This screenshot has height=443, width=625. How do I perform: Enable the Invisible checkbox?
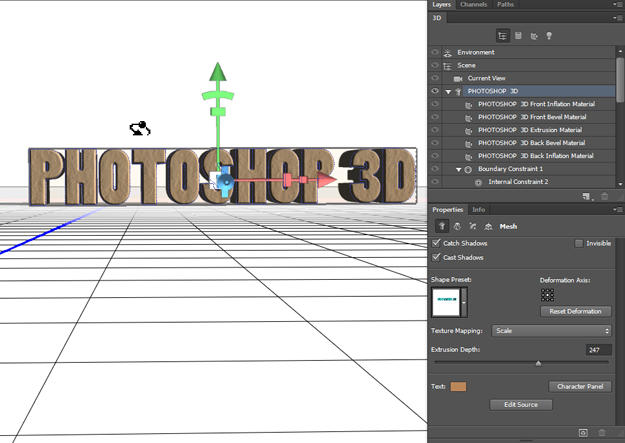tap(579, 243)
